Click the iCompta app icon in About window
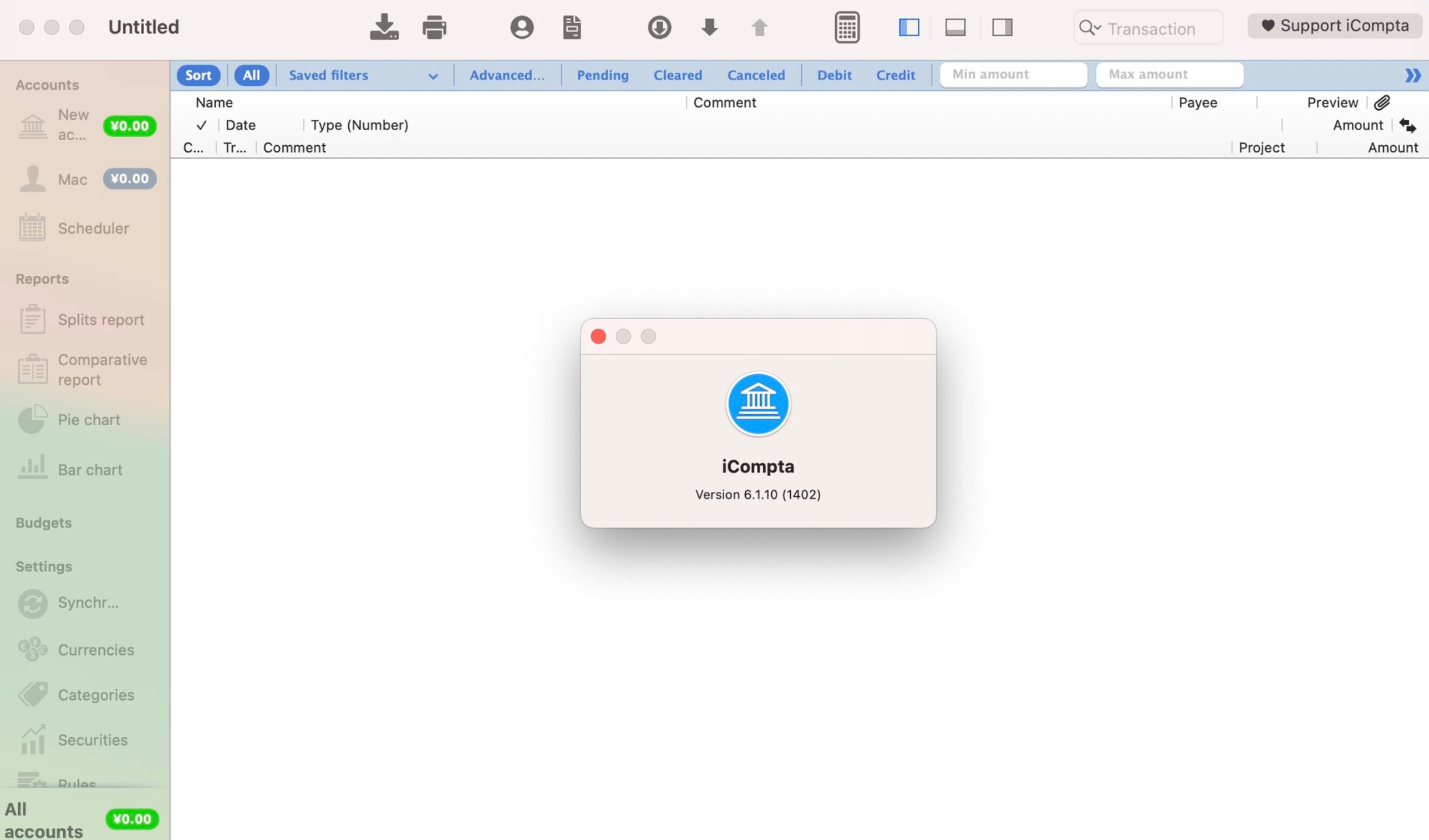Image resolution: width=1429 pixels, height=840 pixels. (757, 404)
